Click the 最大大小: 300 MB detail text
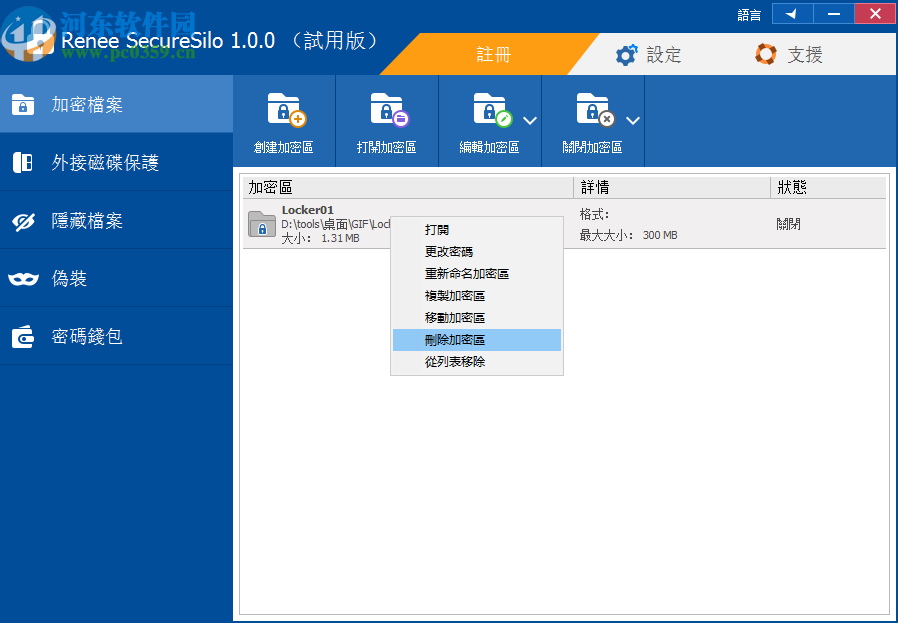The height and width of the screenshot is (623, 898). coord(628,235)
